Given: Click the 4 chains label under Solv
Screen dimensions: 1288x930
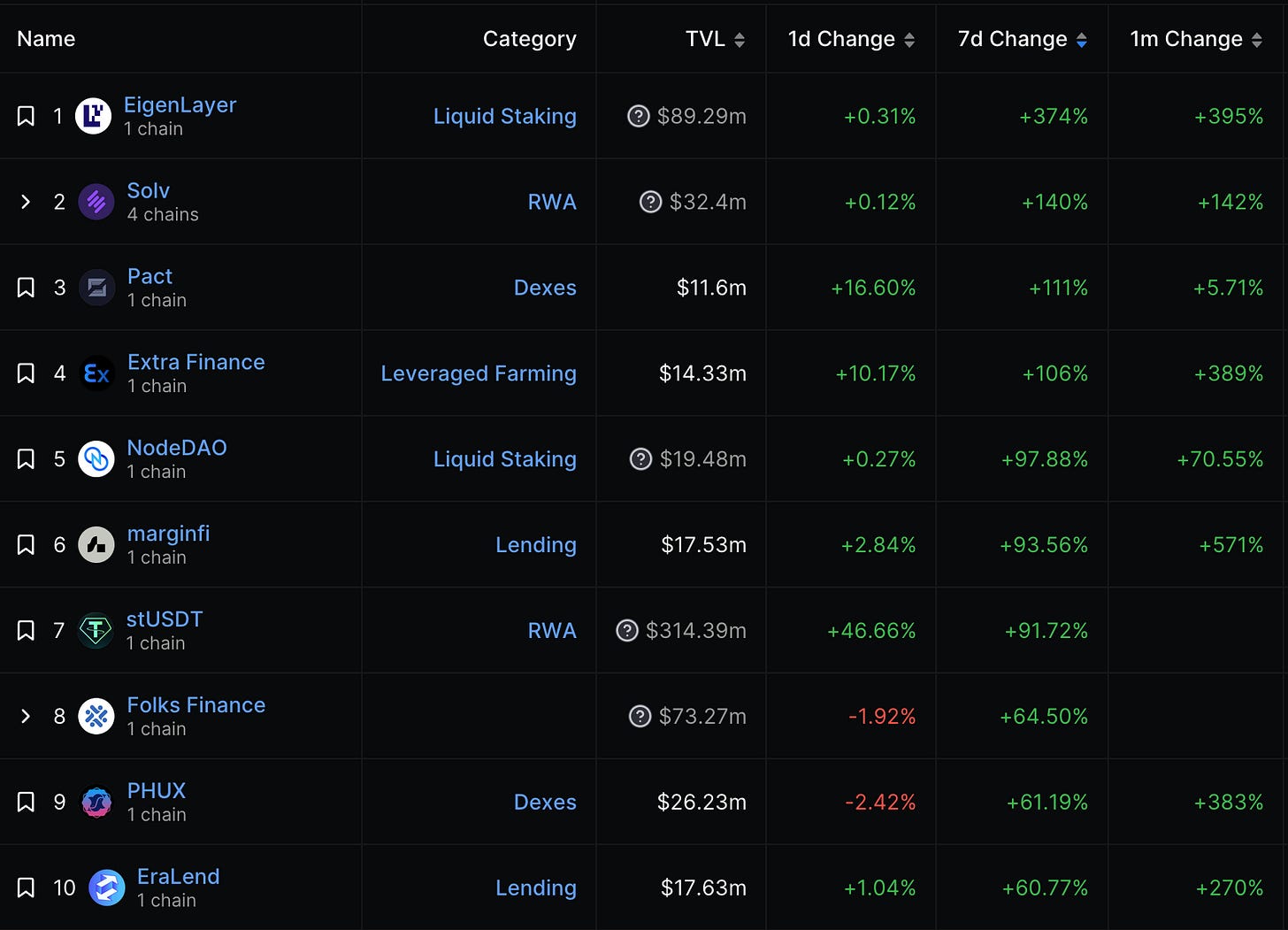Looking at the screenshot, I should click(x=163, y=215).
